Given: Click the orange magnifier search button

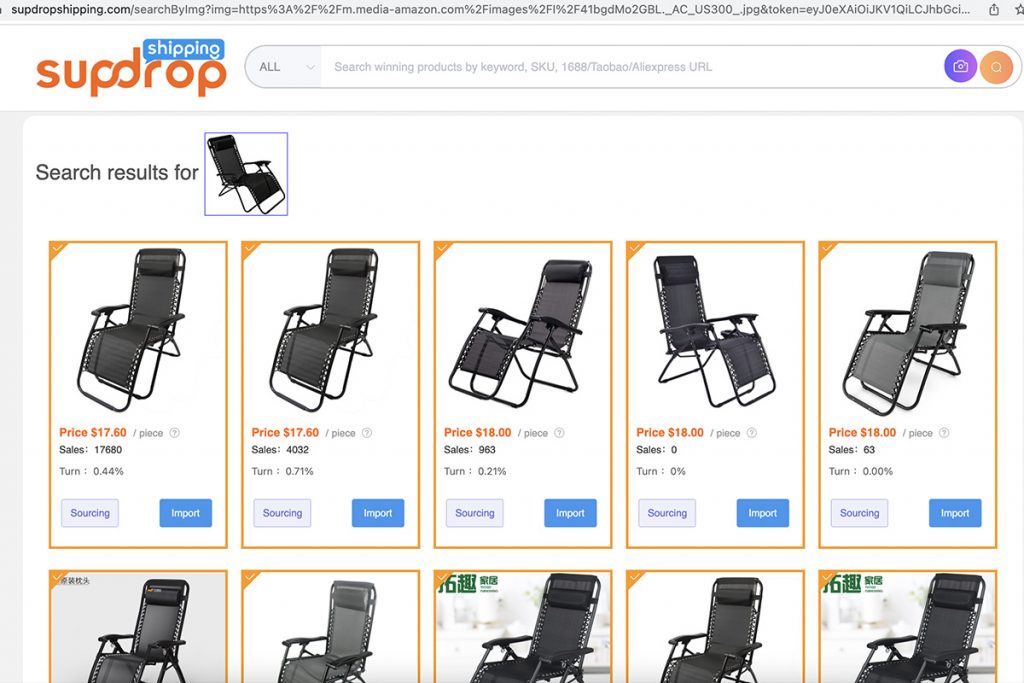Looking at the screenshot, I should 996,67.
